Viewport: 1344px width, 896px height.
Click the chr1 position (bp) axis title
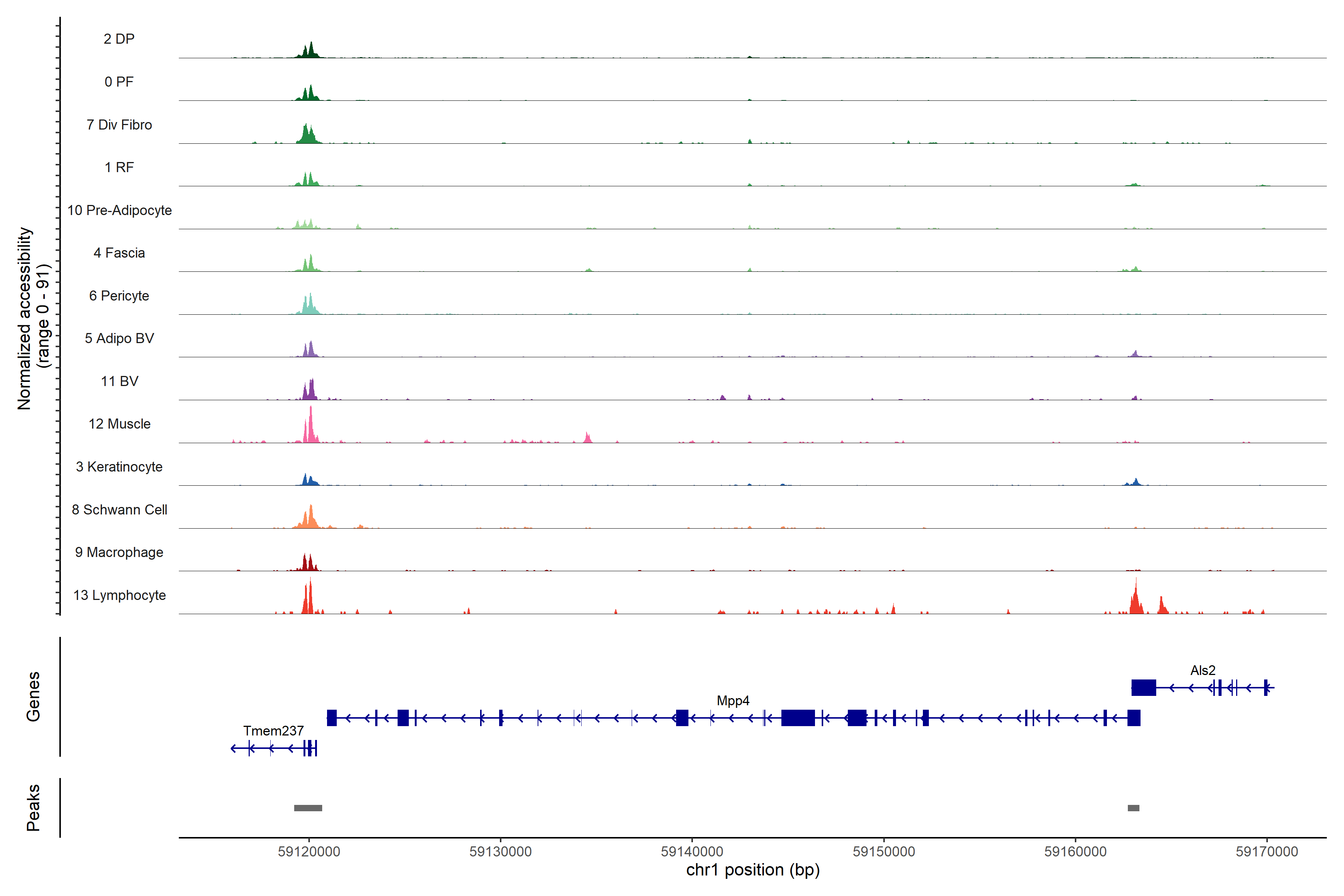(x=753, y=870)
